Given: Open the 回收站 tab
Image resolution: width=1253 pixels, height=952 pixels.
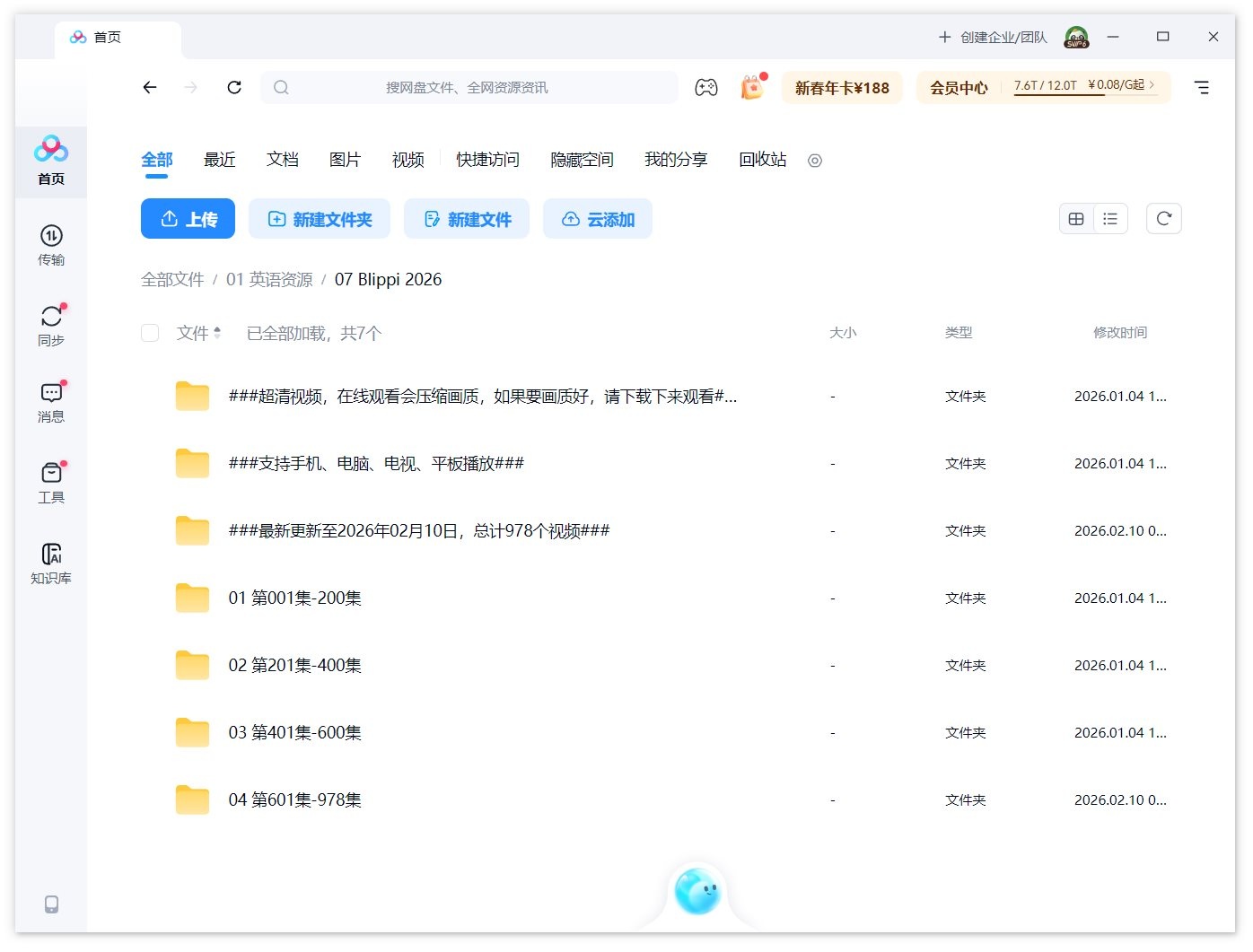Looking at the screenshot, I should click(x=761, y=160).
